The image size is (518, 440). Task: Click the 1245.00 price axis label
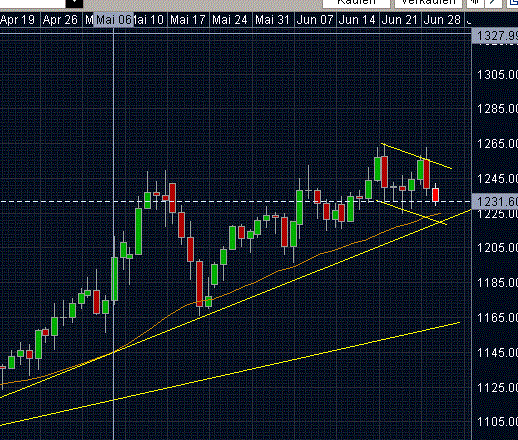click(497, 179)
